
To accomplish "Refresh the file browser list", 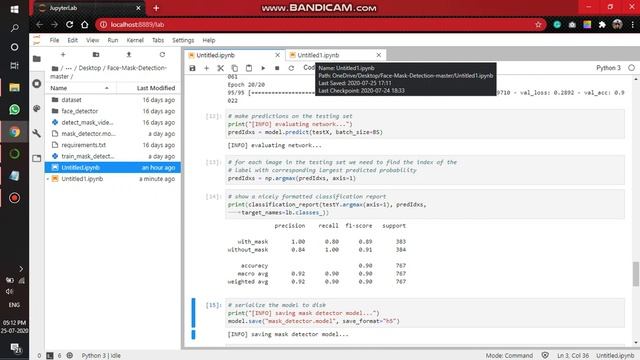I will [162, 55].
